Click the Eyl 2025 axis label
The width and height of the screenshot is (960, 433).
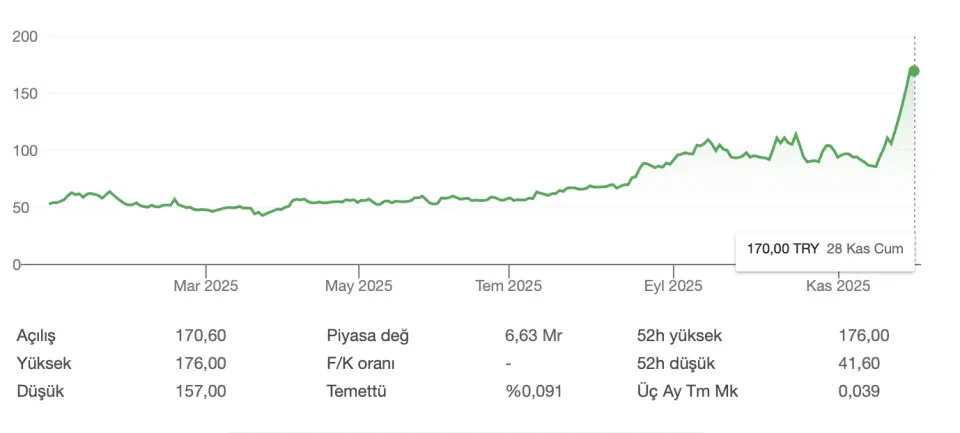point(674,286)
